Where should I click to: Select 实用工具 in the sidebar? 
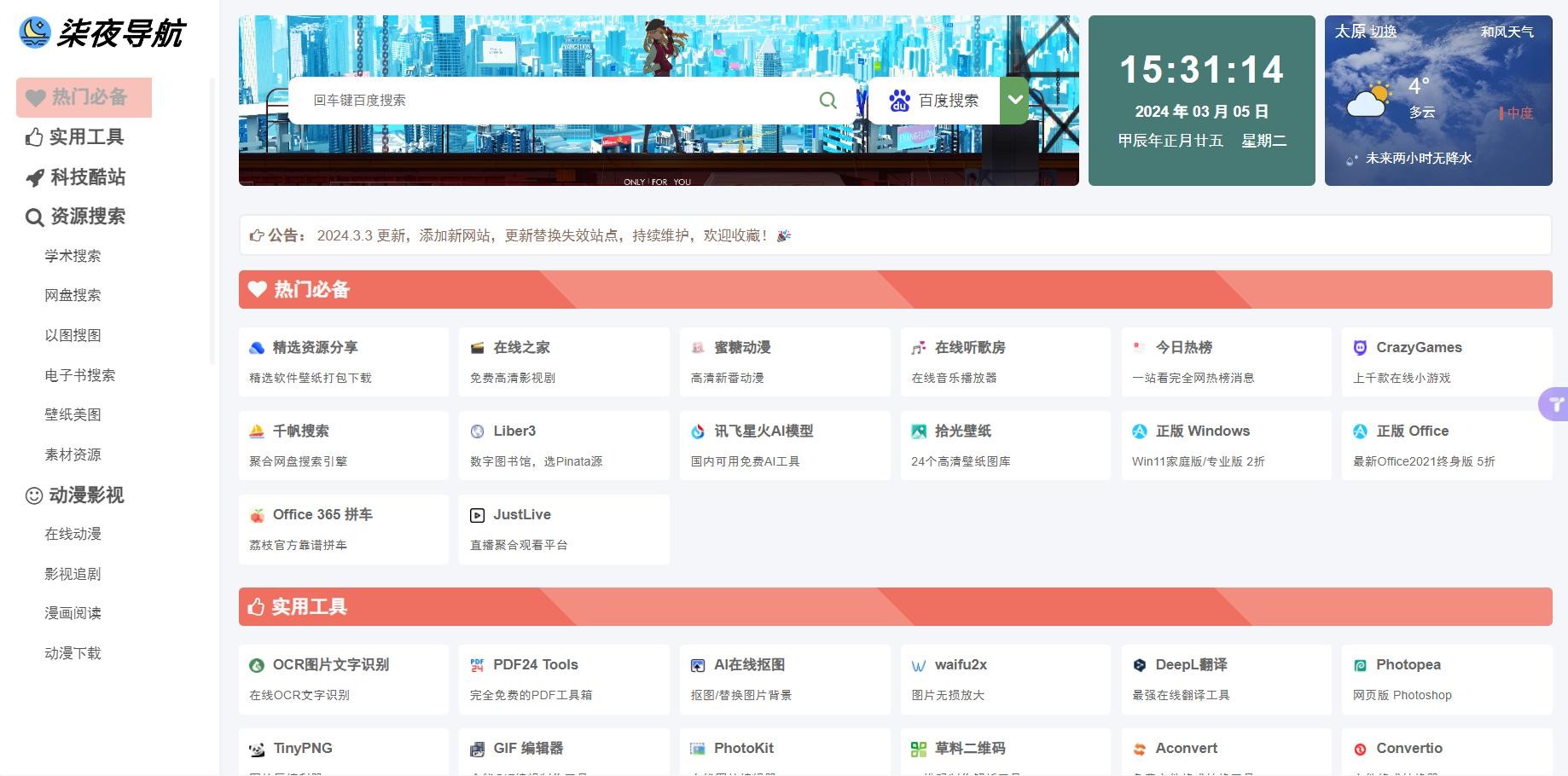[x=75, y=137]
